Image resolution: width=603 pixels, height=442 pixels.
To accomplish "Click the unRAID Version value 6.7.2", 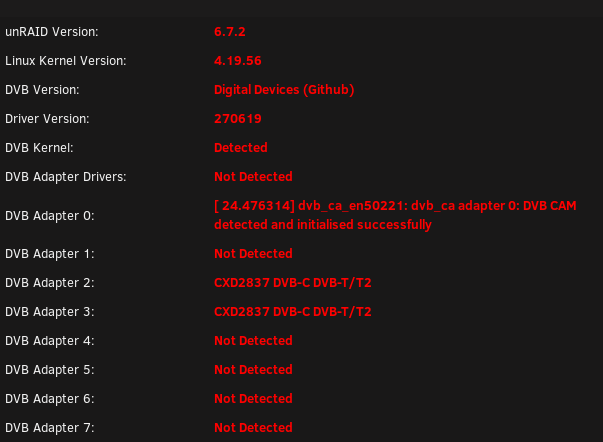I will 230,32.
